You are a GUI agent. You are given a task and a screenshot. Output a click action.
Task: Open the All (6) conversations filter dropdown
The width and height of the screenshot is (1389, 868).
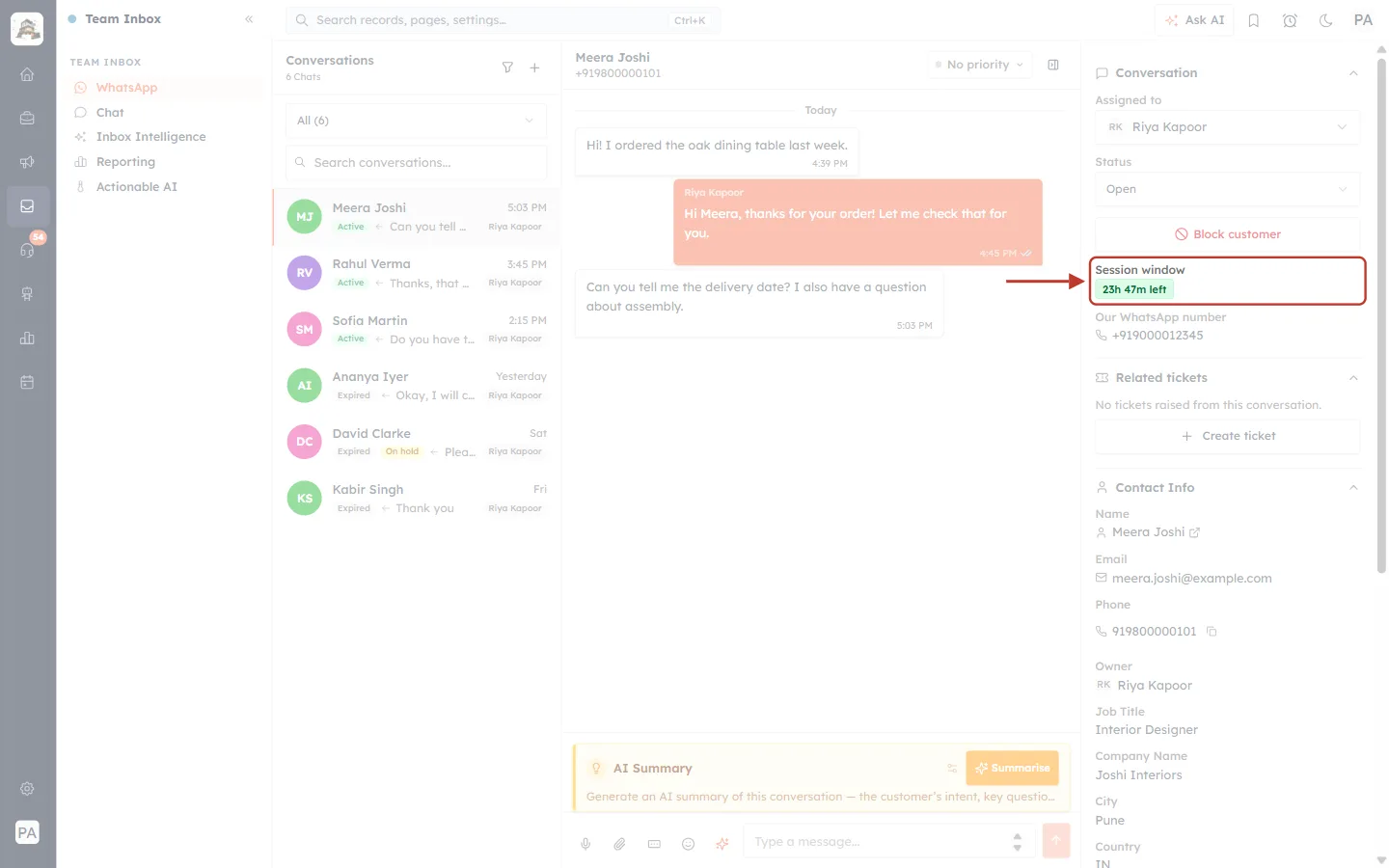[416, 121]
